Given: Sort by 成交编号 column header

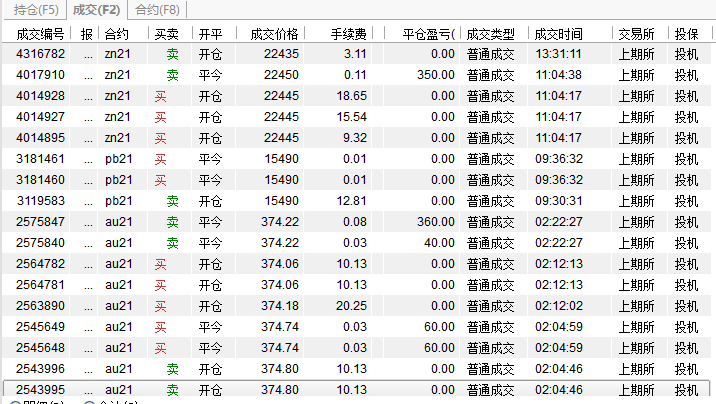Looking at the screenshot, I should (x=41, y=34).
